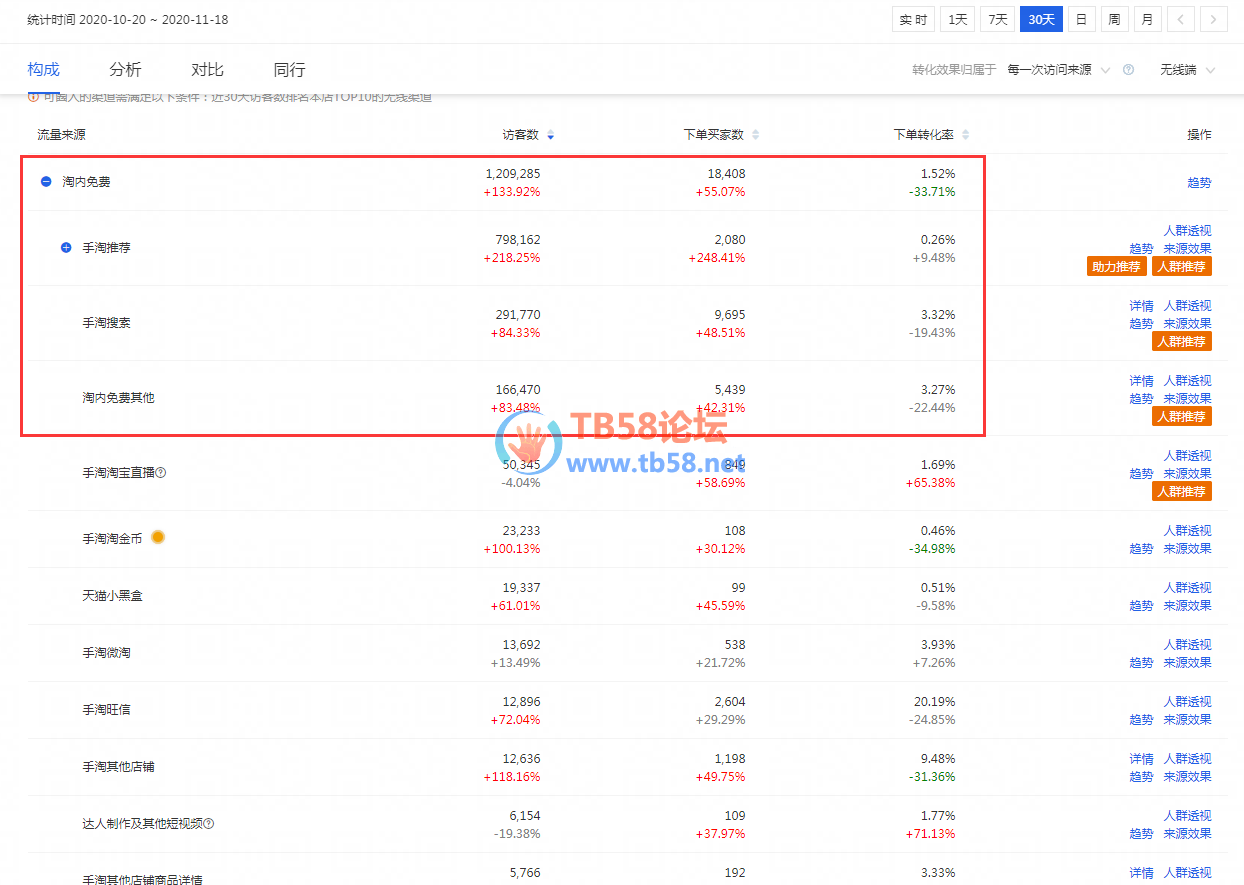Sort by 下单转化率 column arrow
Screen dimensions: 1244x885
(965, 135)
